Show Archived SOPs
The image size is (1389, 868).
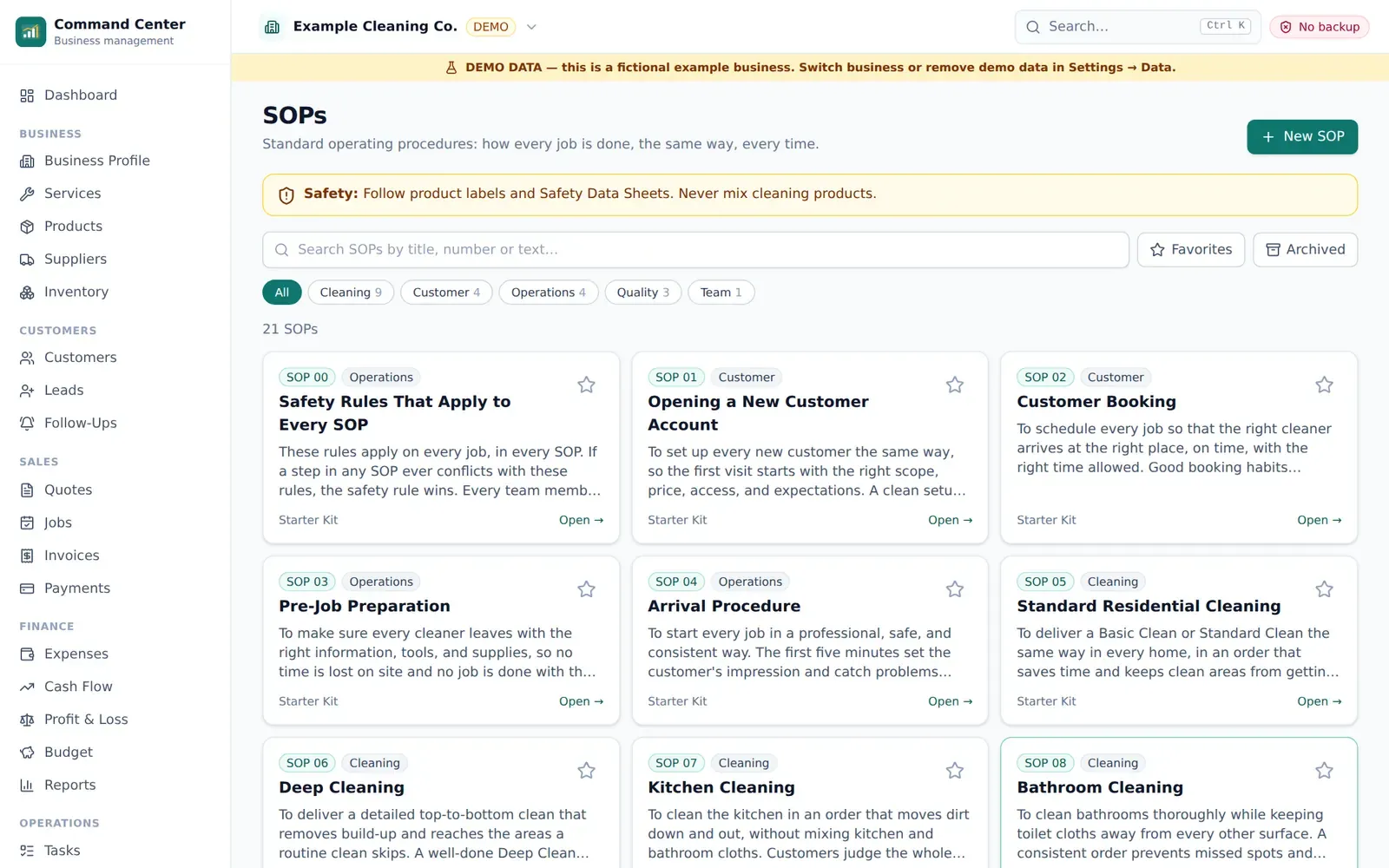[1305, 250]
